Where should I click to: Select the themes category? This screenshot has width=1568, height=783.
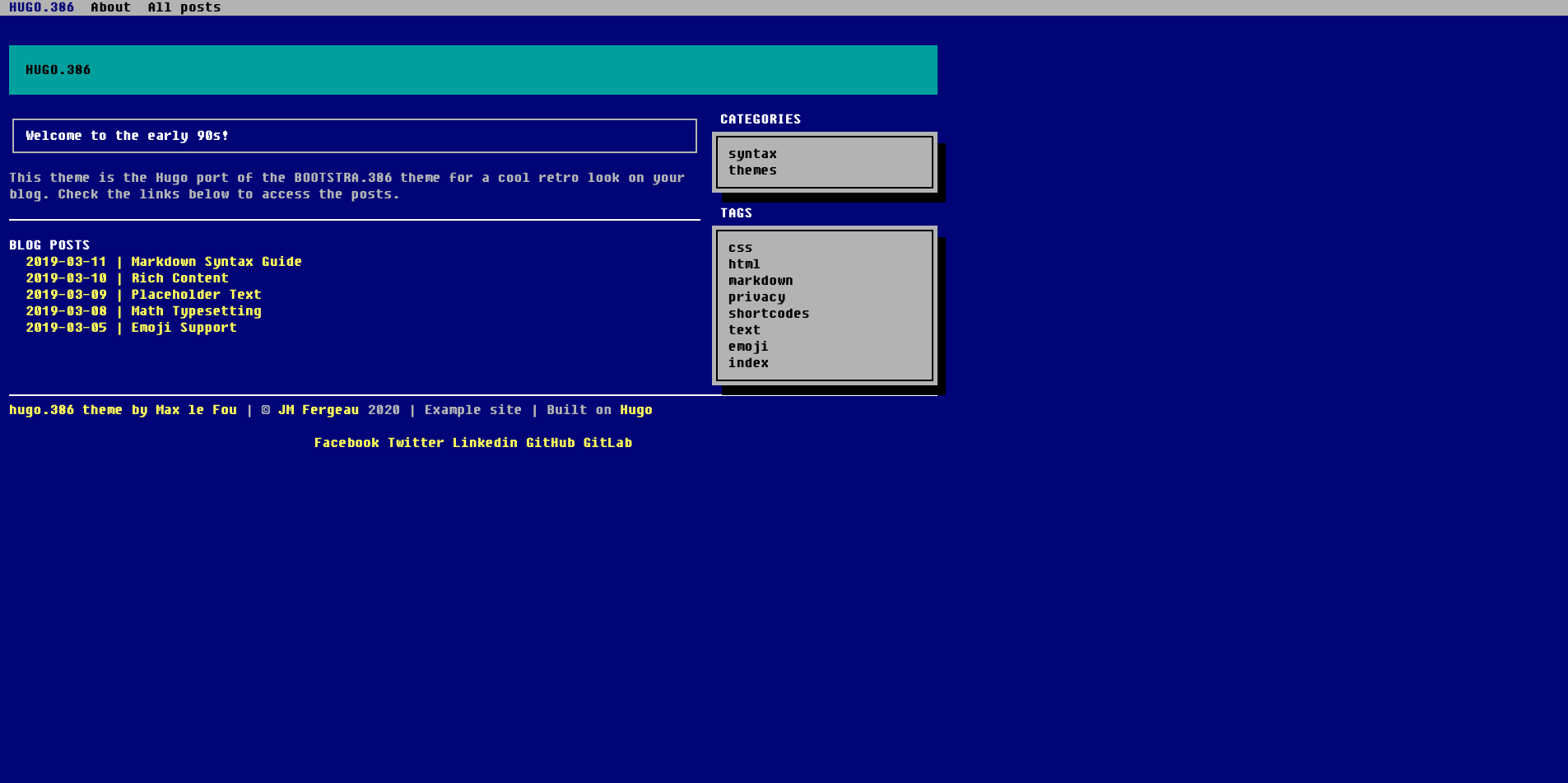point(752,170)
